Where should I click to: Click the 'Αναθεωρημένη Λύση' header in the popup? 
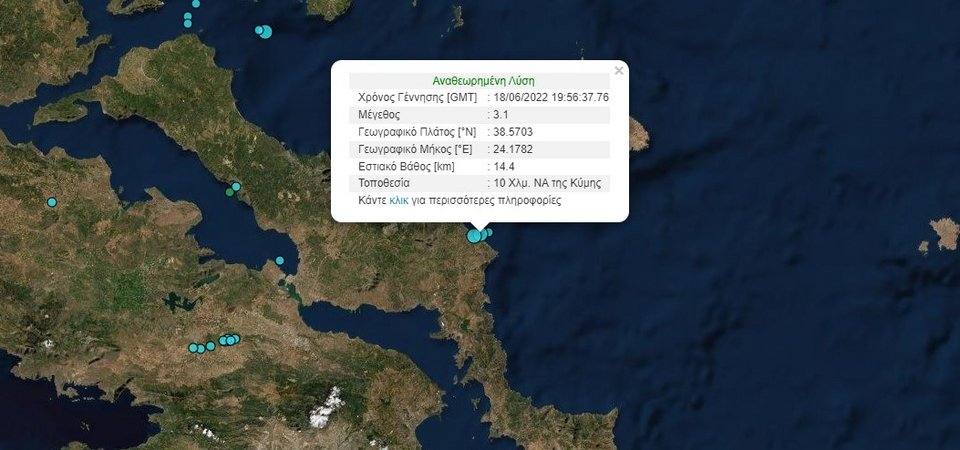tap(484, 81)
